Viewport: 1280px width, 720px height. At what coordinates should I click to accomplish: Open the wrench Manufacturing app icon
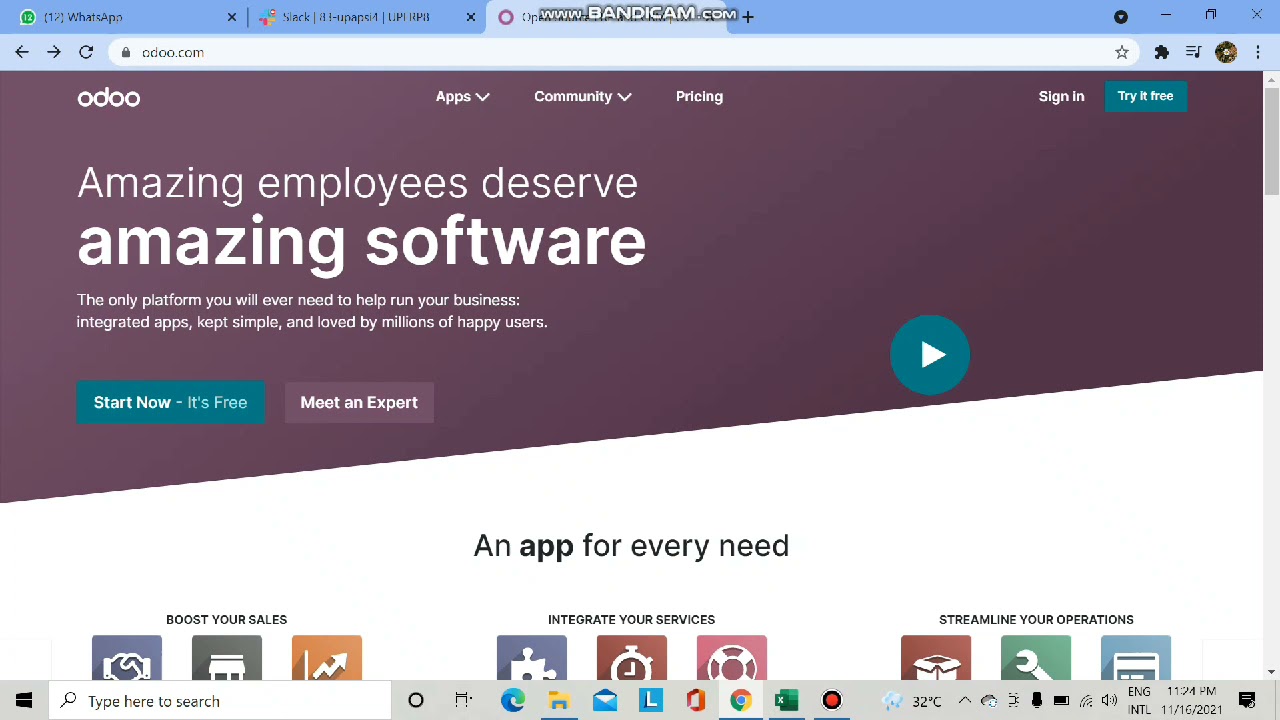pos(1036,658)
